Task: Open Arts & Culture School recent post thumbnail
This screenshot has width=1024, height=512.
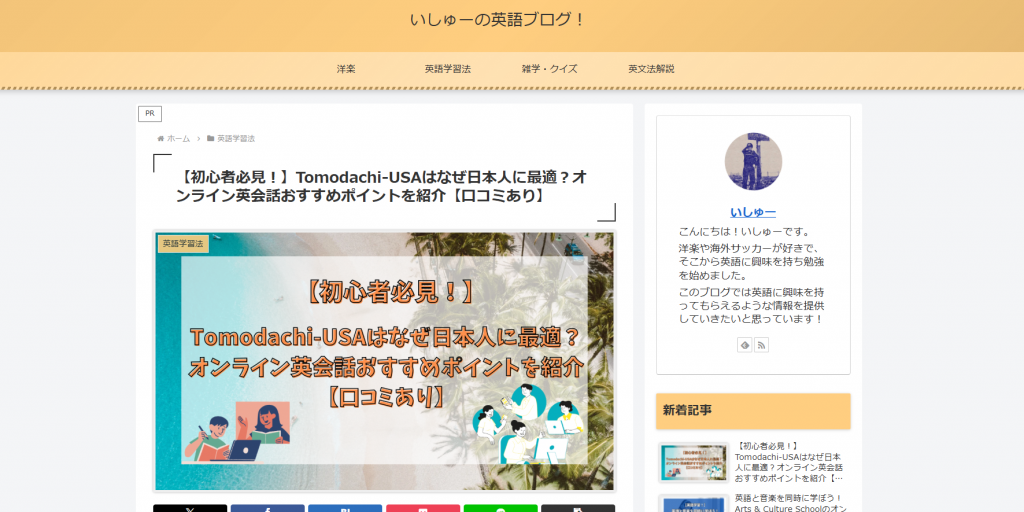Action: (693, 504)
